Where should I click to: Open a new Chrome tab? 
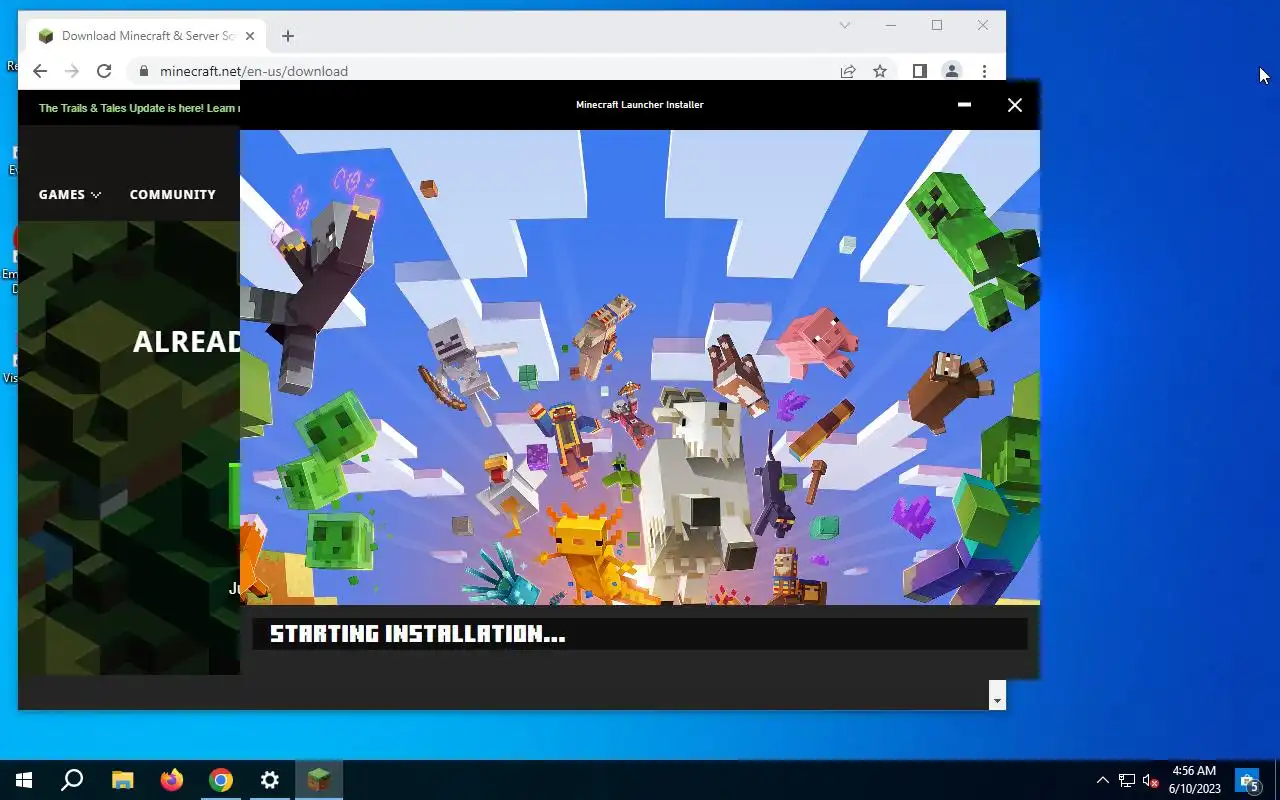[288, 36]
